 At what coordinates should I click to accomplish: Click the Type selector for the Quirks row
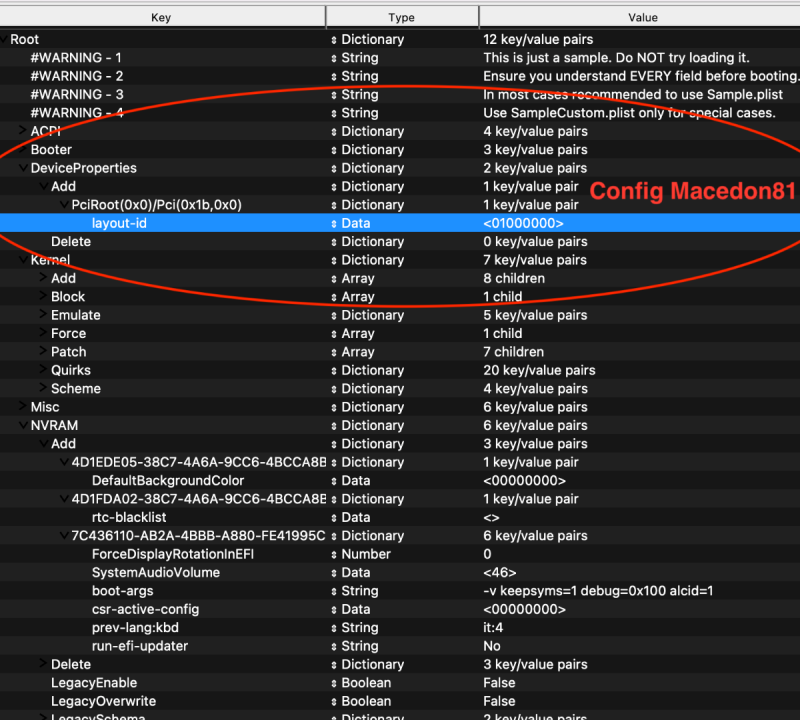click(x=335, y=370)
